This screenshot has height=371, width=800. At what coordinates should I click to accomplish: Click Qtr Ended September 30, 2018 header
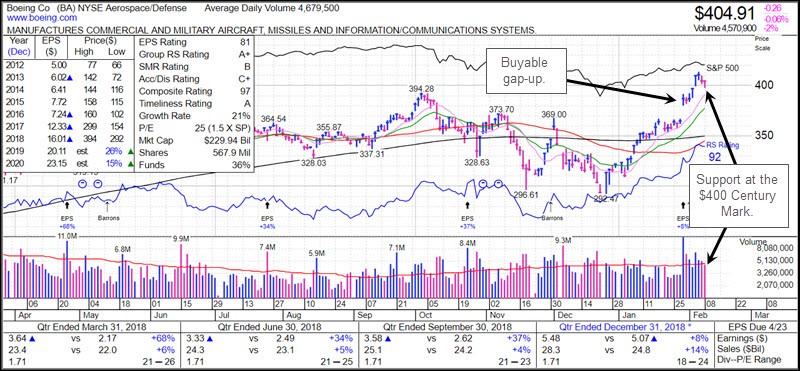pos(447,327)
